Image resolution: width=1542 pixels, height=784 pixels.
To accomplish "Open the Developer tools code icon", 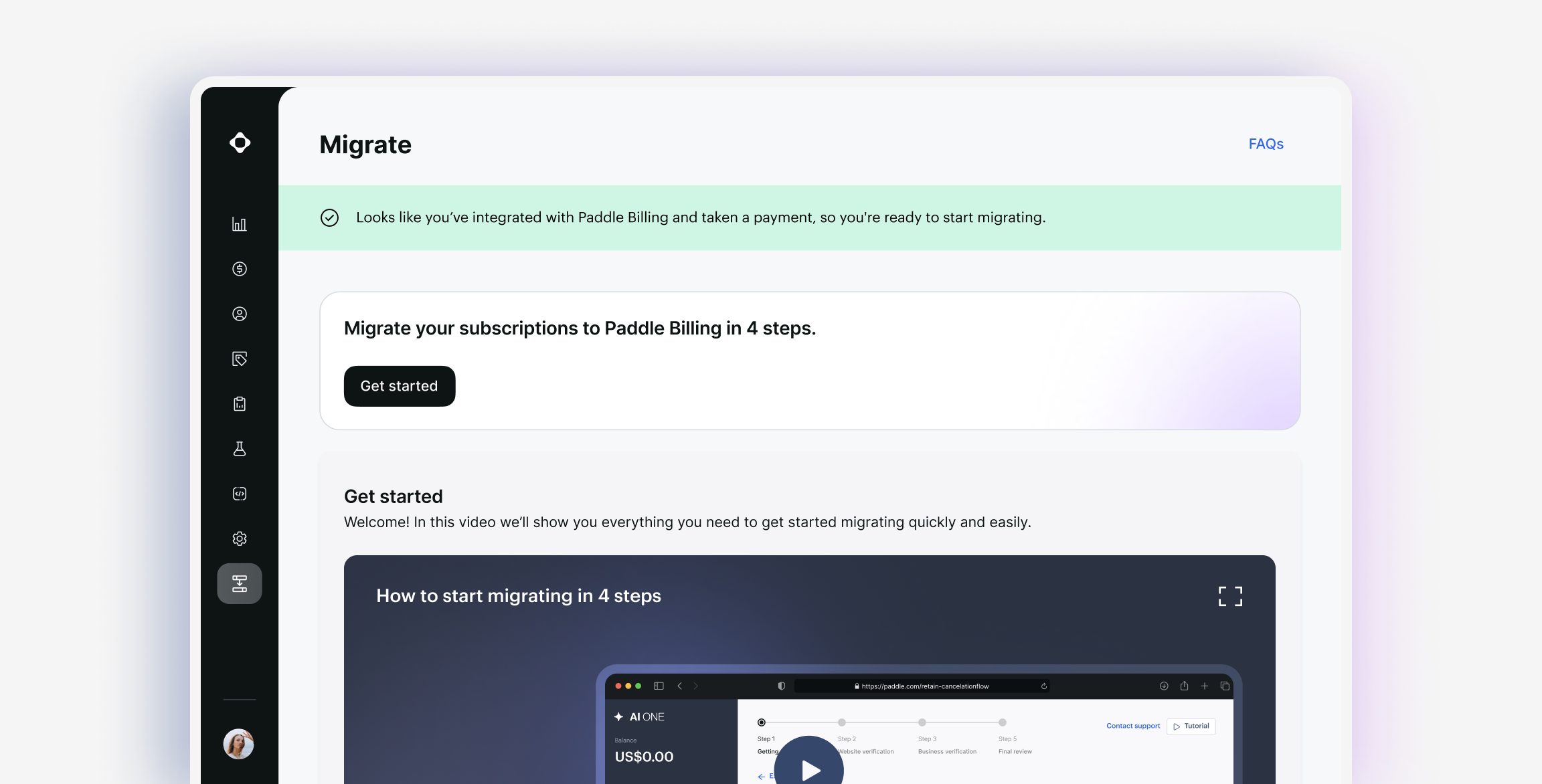I will coord(240,494).
